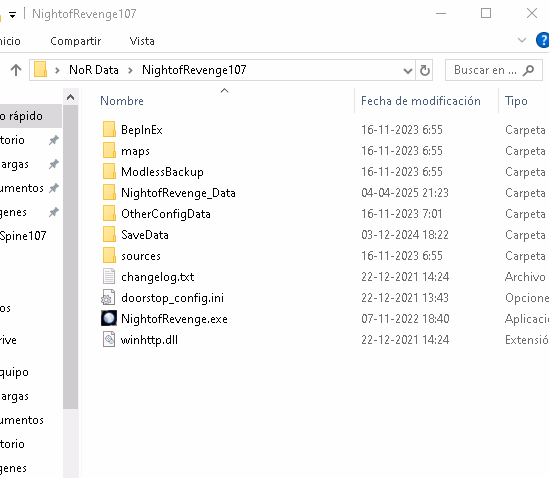
Task: Open the BepInEx folder icon
Action: coord(109,130)
